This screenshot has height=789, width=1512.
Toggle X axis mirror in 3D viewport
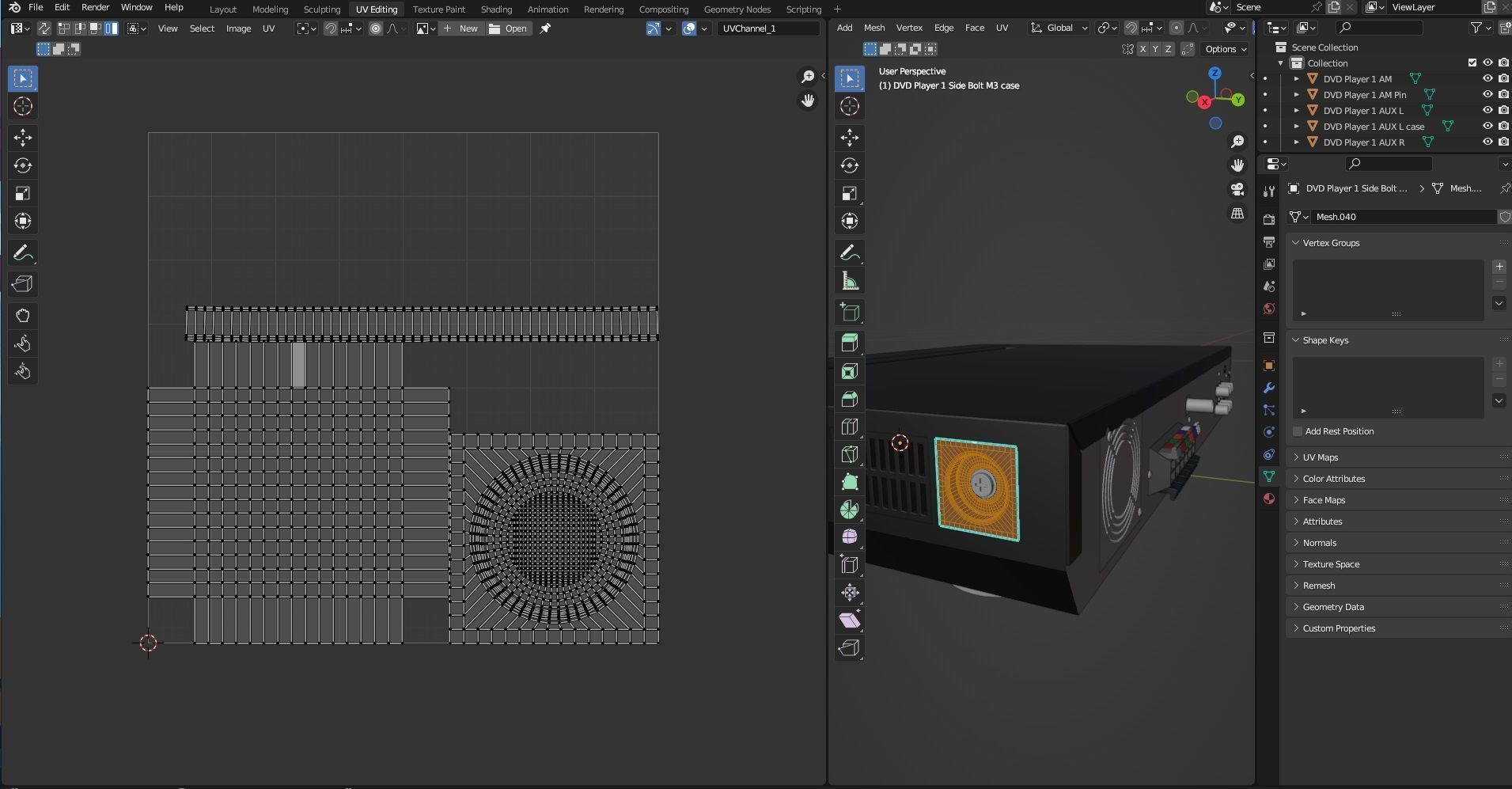click(1143, 49)
